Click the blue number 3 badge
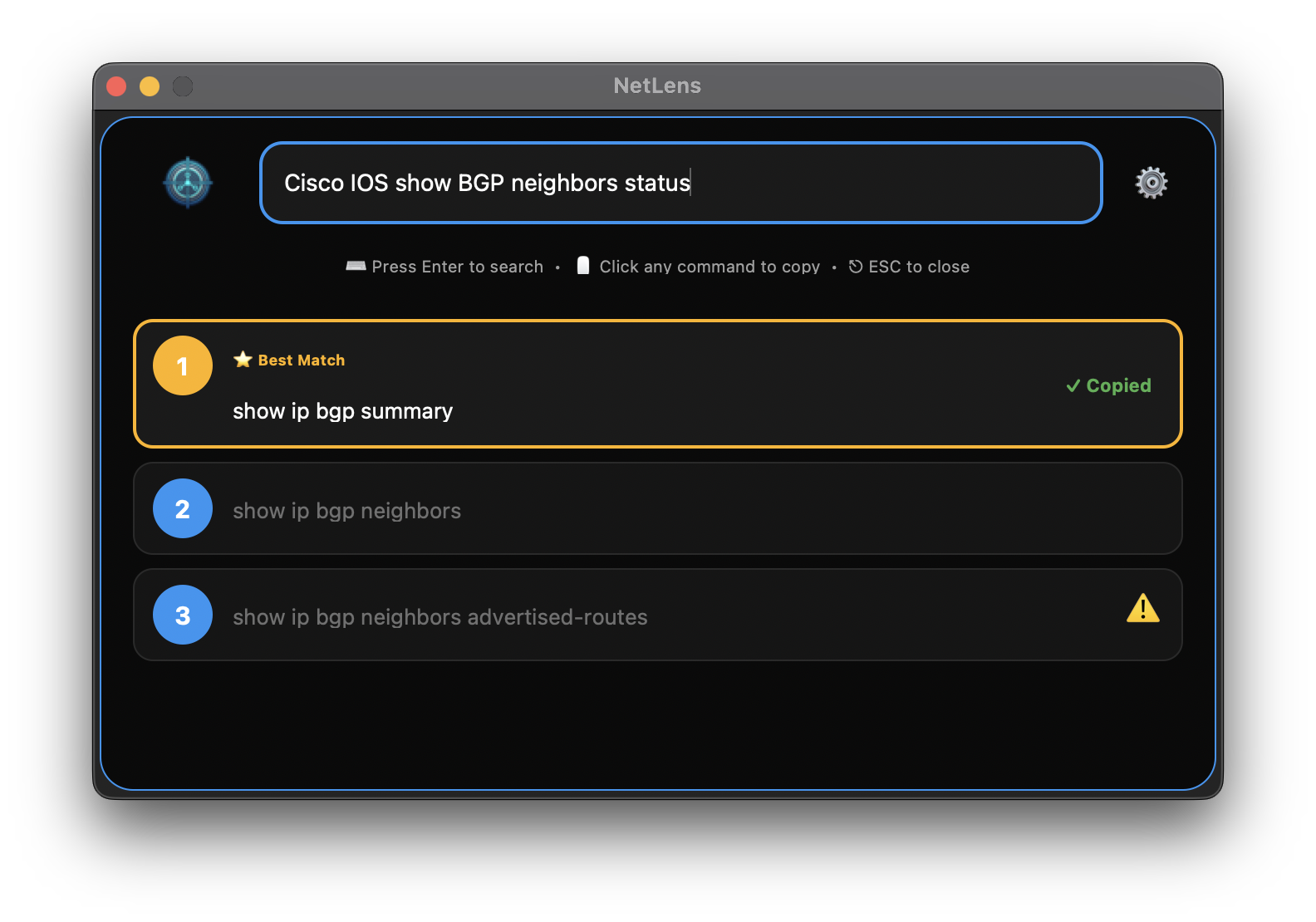 183,615
